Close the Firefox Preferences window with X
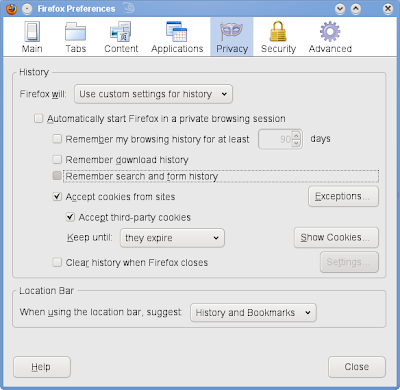This screenshot has width=400, height=390. (x=388, y=9)
